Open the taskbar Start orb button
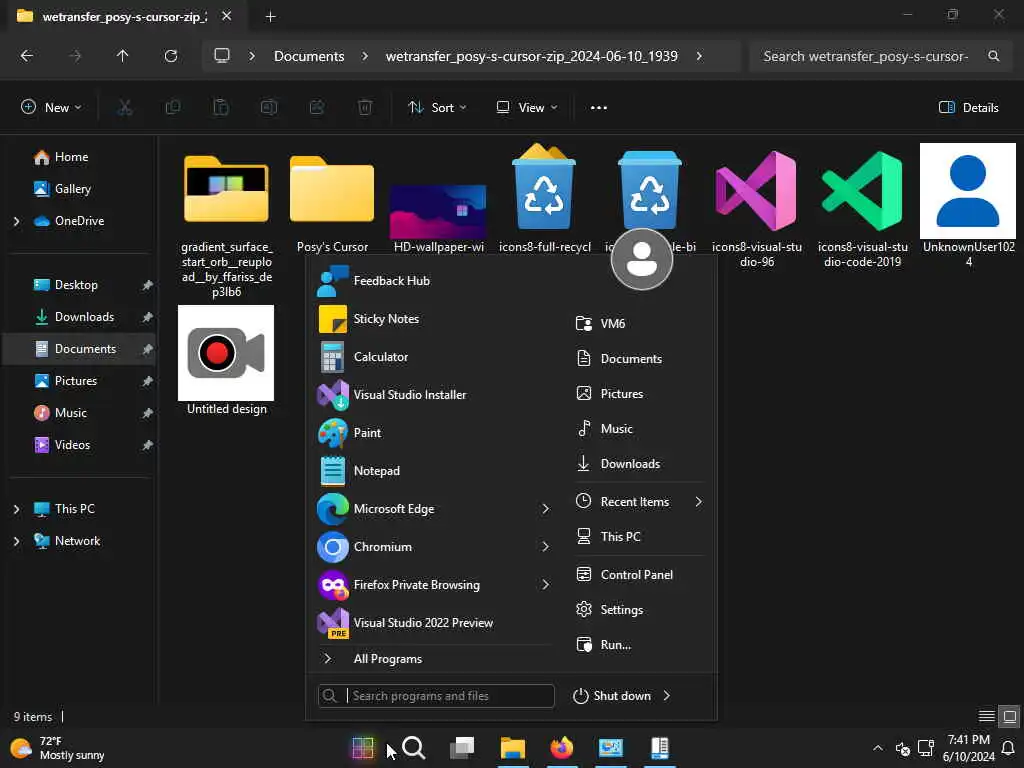 pos(362,748)
